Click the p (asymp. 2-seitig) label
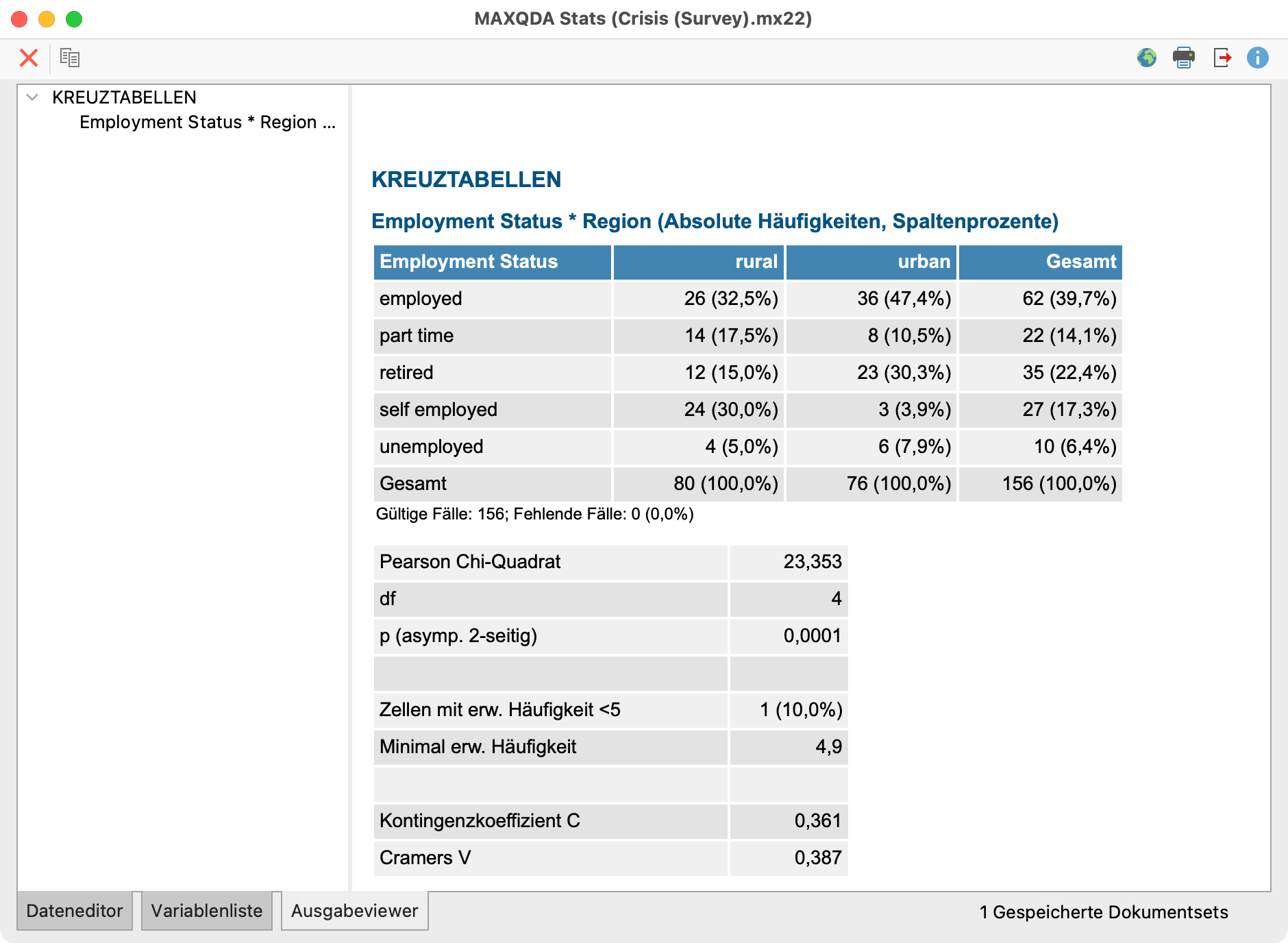Image resolution: width=1288 pixels, height=943 pixels. [x=550, y=636]
